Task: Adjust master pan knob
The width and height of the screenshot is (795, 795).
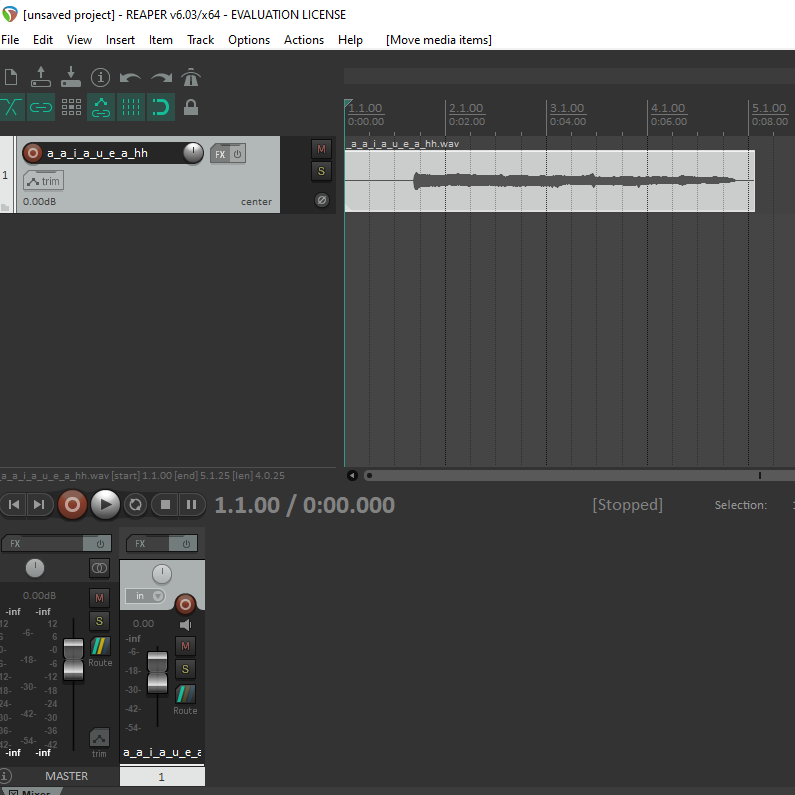Action: pos(35,568)
